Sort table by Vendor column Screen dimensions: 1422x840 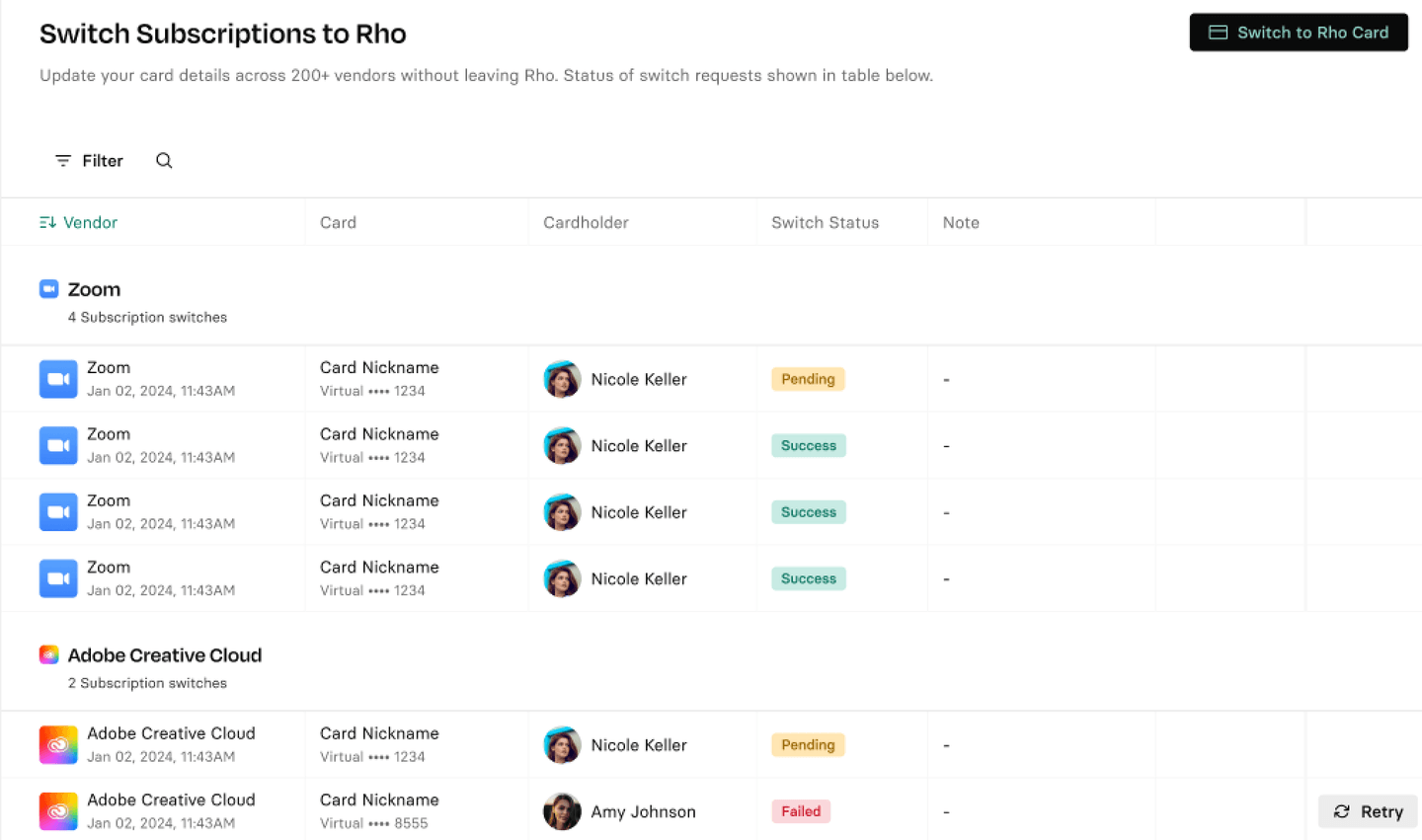(x=79, y=223)
